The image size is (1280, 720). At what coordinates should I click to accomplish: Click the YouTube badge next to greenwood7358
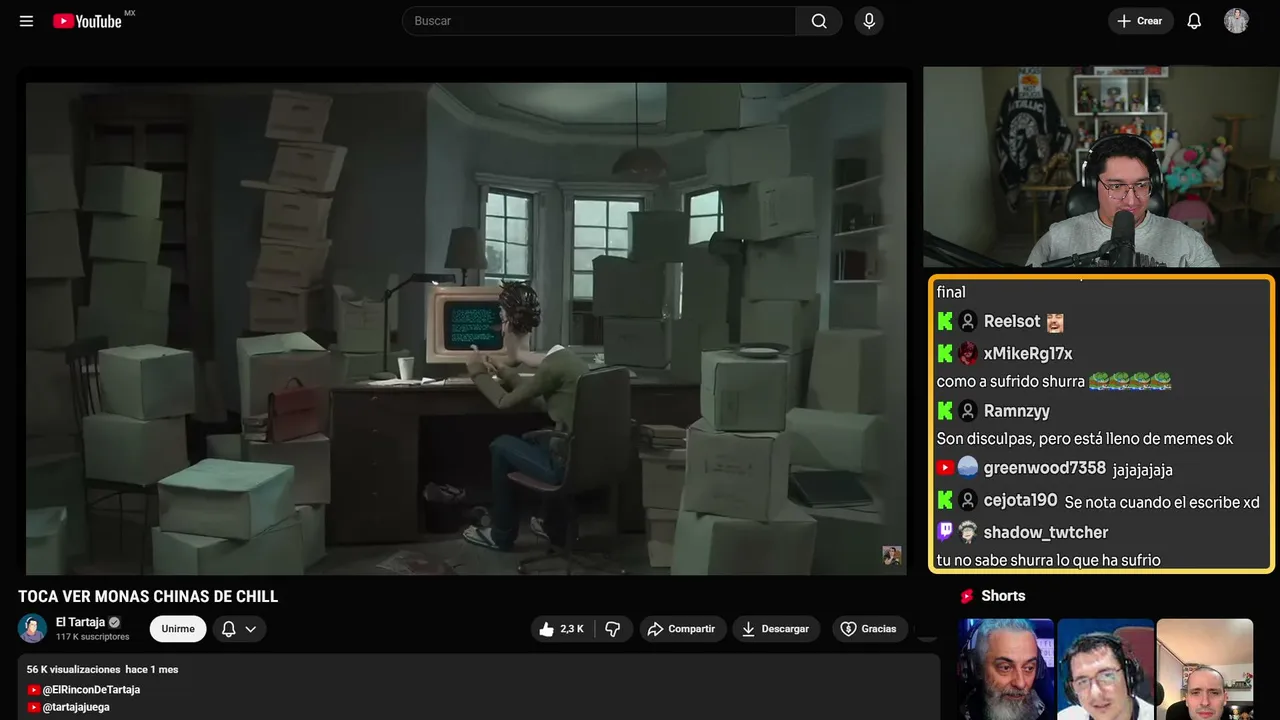point(945,468)
